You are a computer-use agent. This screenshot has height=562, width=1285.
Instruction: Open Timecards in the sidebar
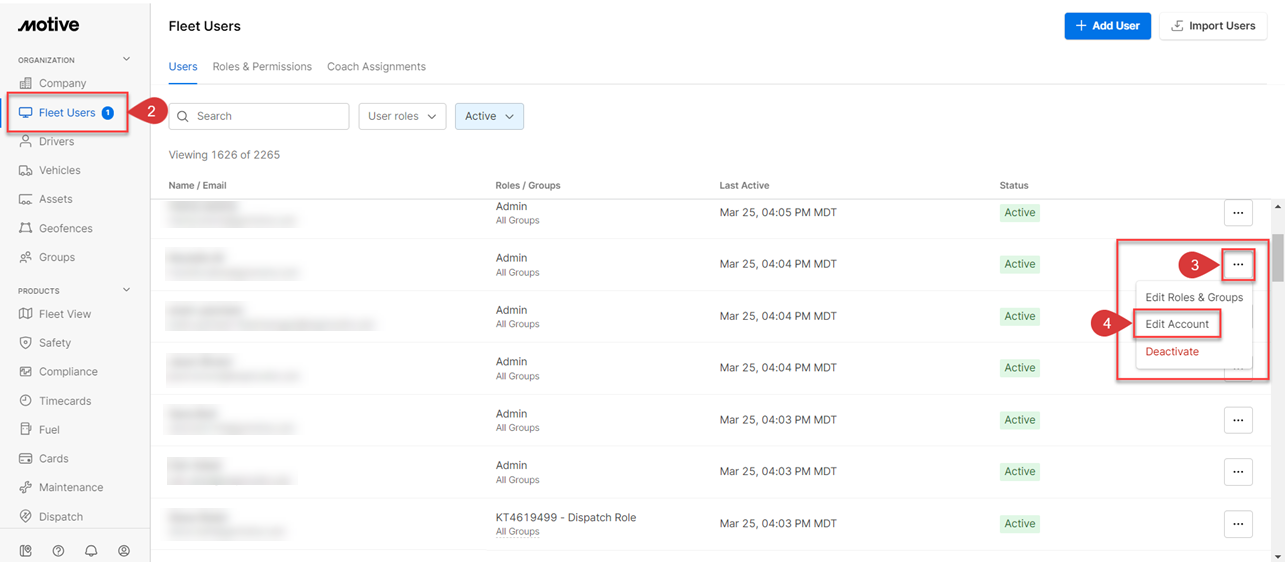[x=64, y=401]
